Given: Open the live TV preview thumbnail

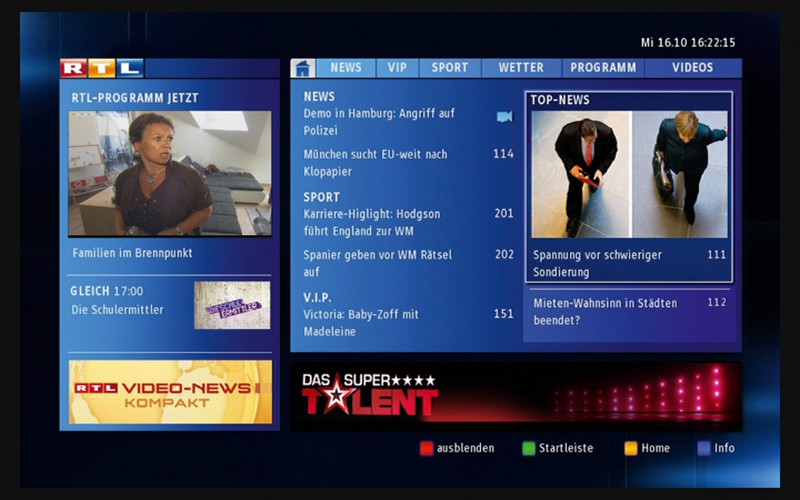Looking at the screenshot, I should 170,173.
